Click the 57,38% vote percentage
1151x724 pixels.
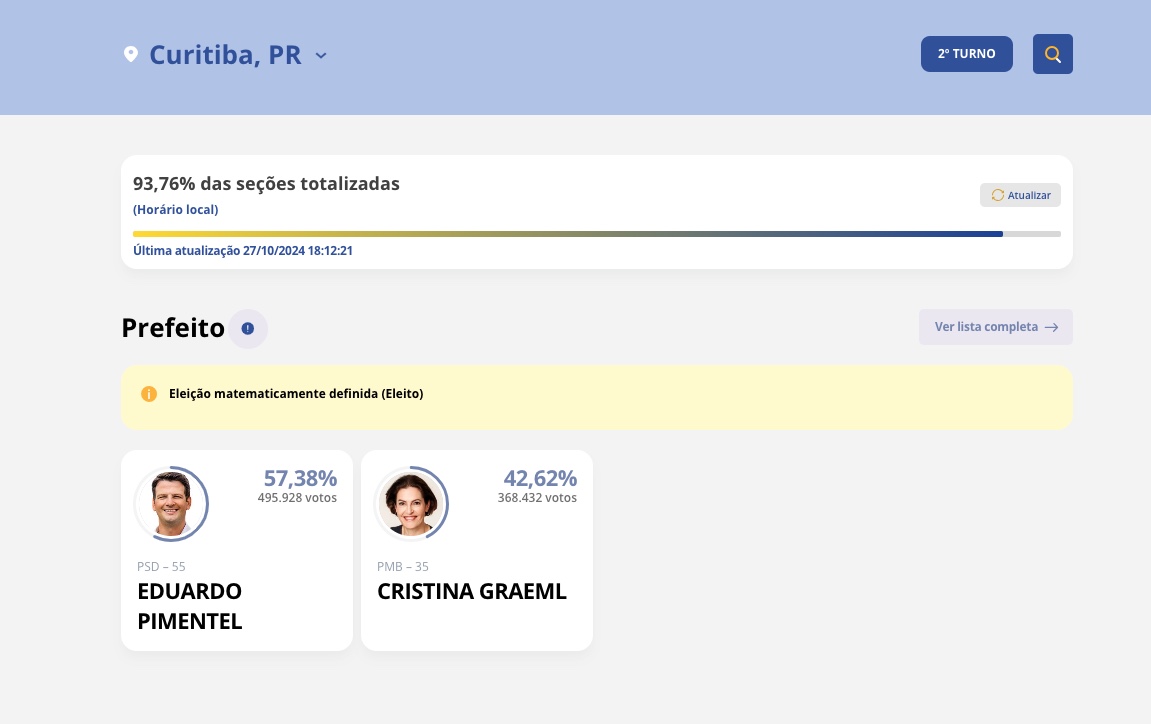300,478
